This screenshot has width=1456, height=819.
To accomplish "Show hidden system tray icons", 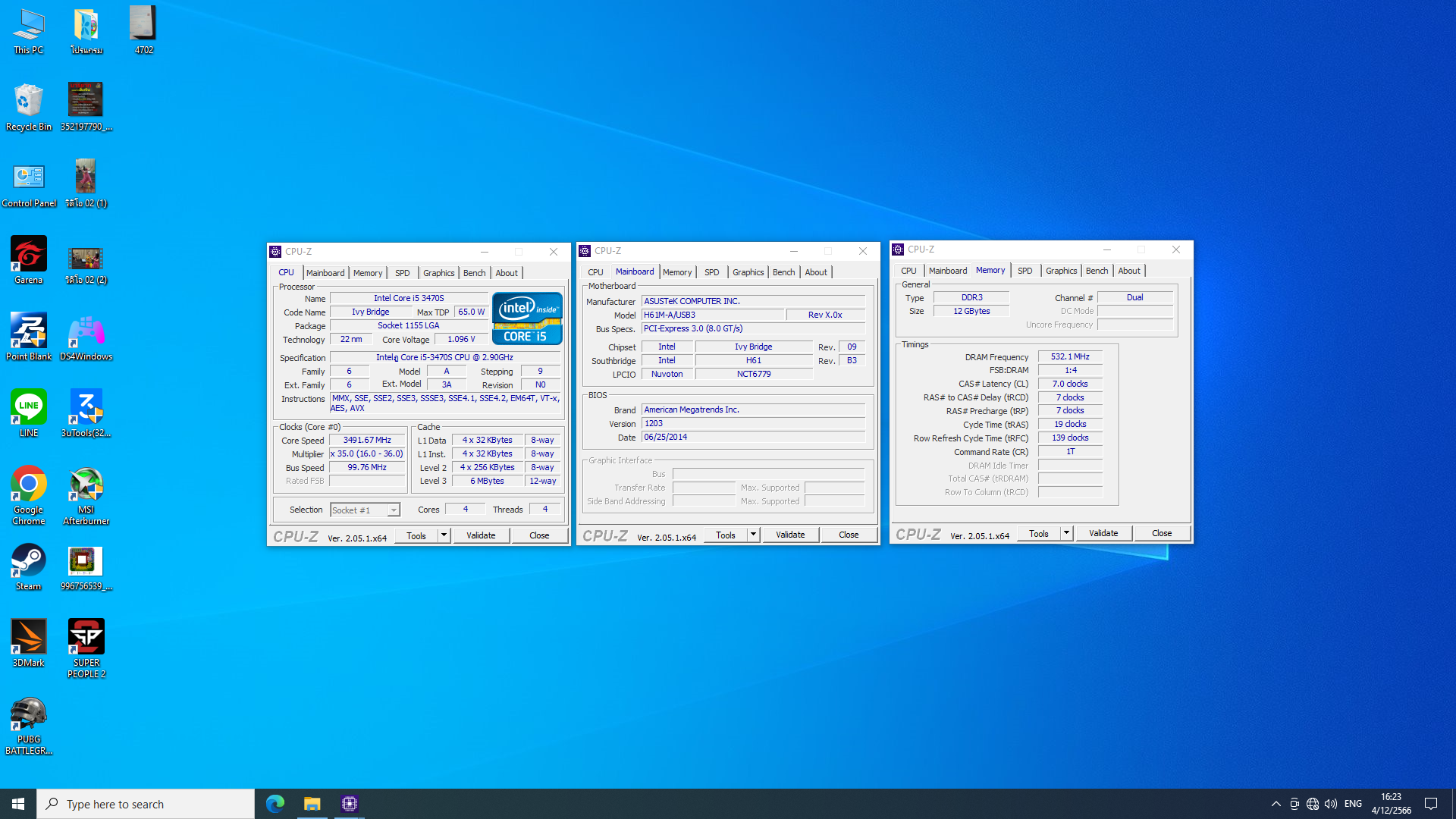I will point(1276,804).
